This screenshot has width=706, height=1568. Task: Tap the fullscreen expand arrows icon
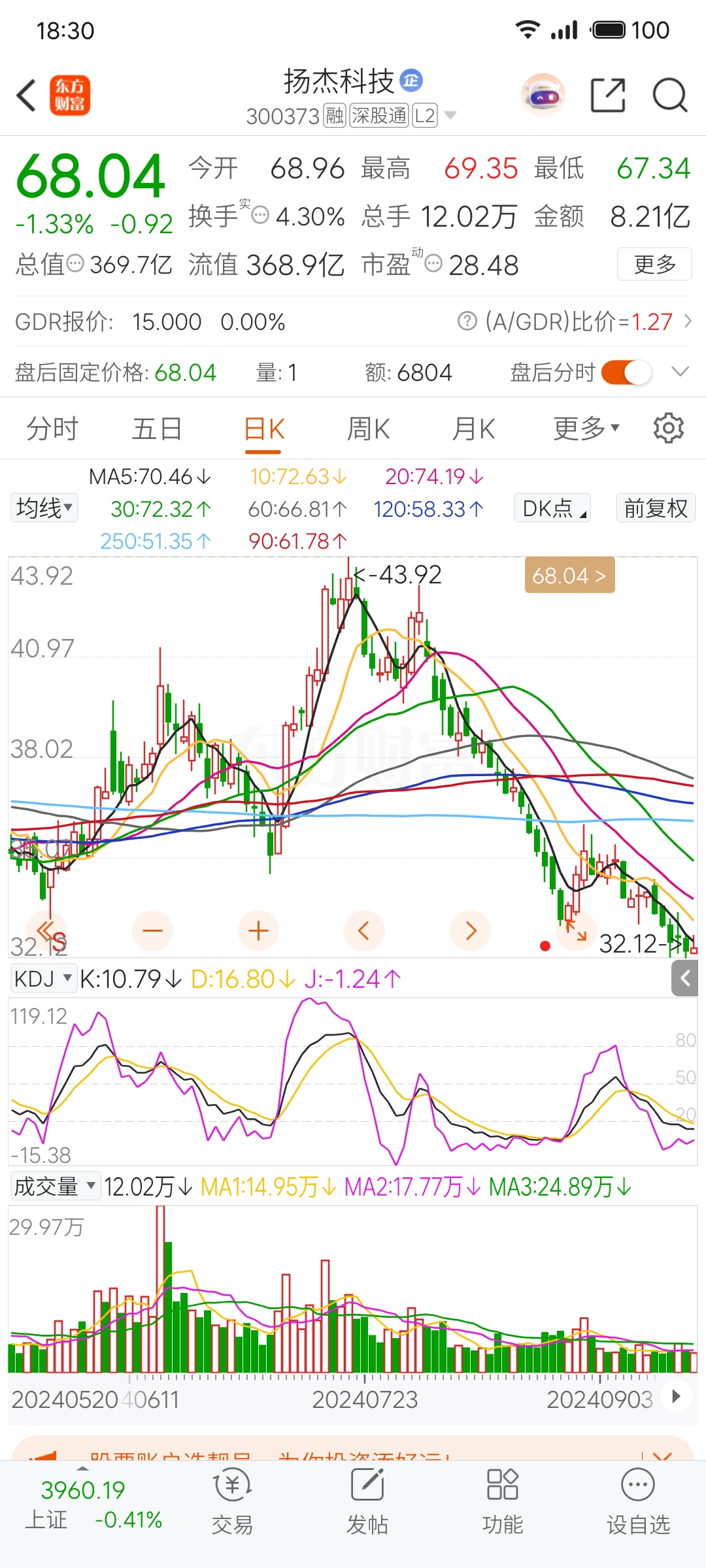(576, 930)
